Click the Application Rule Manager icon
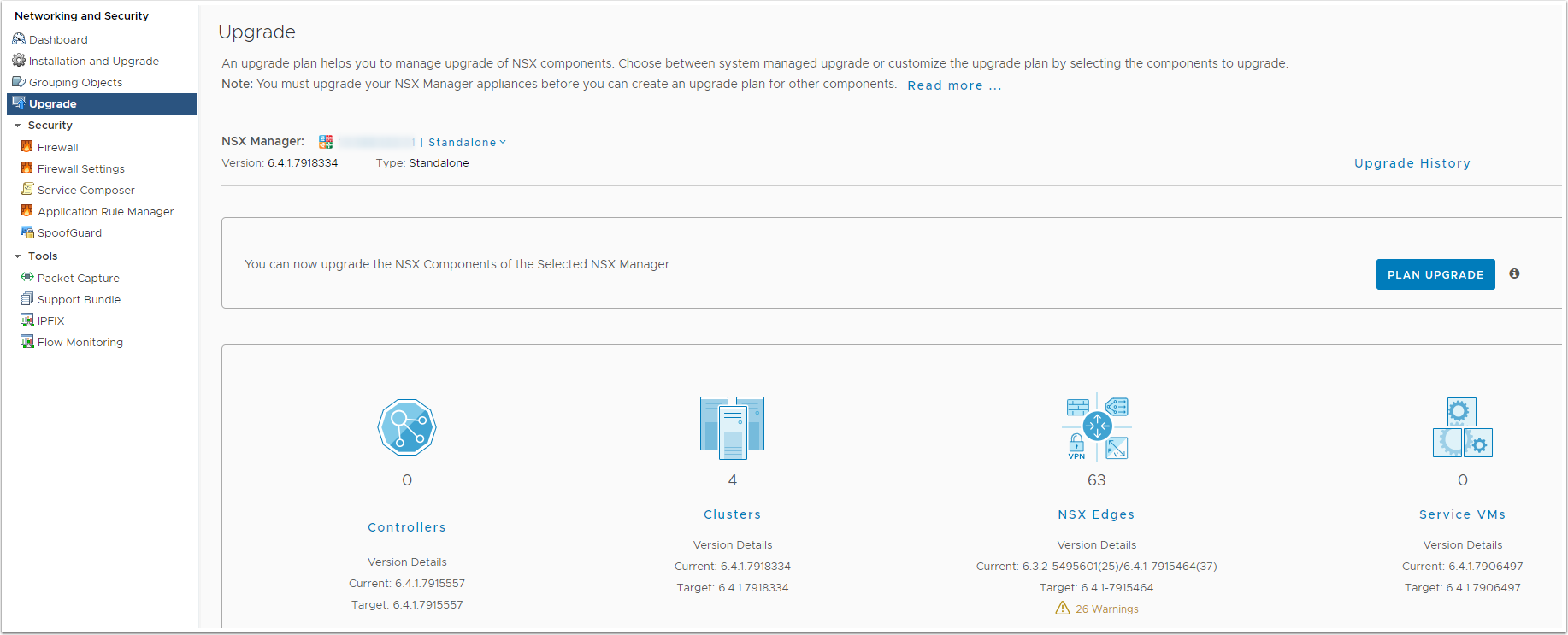The width and height of the screenshot is (1568, 635). 27,210
